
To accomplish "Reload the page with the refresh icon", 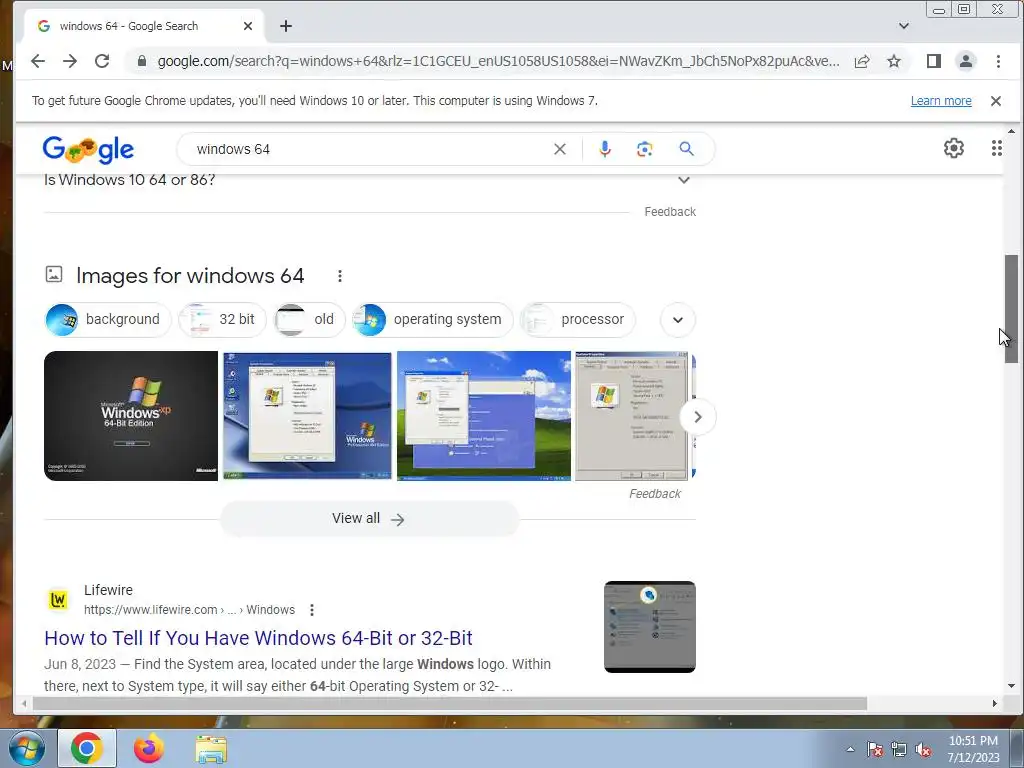I will point(102,61).
